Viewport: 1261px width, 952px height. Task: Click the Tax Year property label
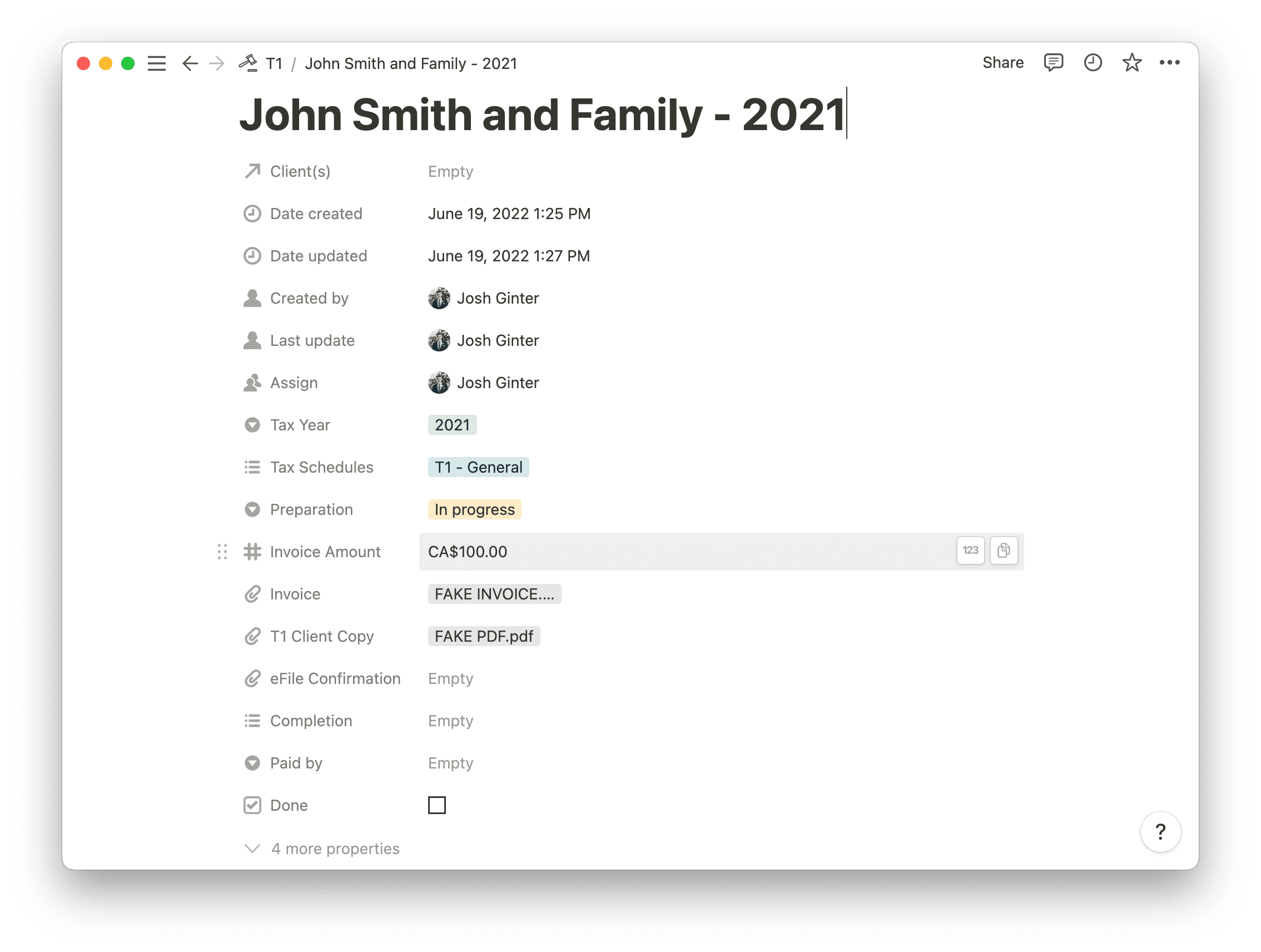pos(300,425)
